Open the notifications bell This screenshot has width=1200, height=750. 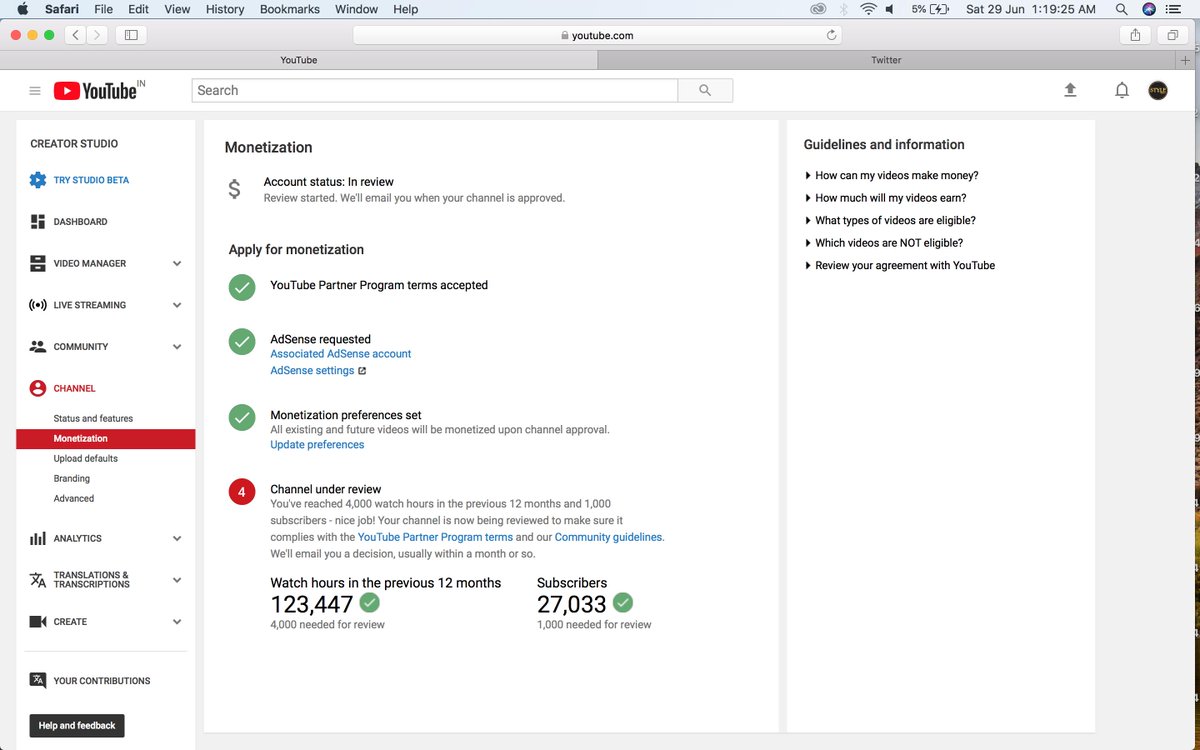(1122, 90)
